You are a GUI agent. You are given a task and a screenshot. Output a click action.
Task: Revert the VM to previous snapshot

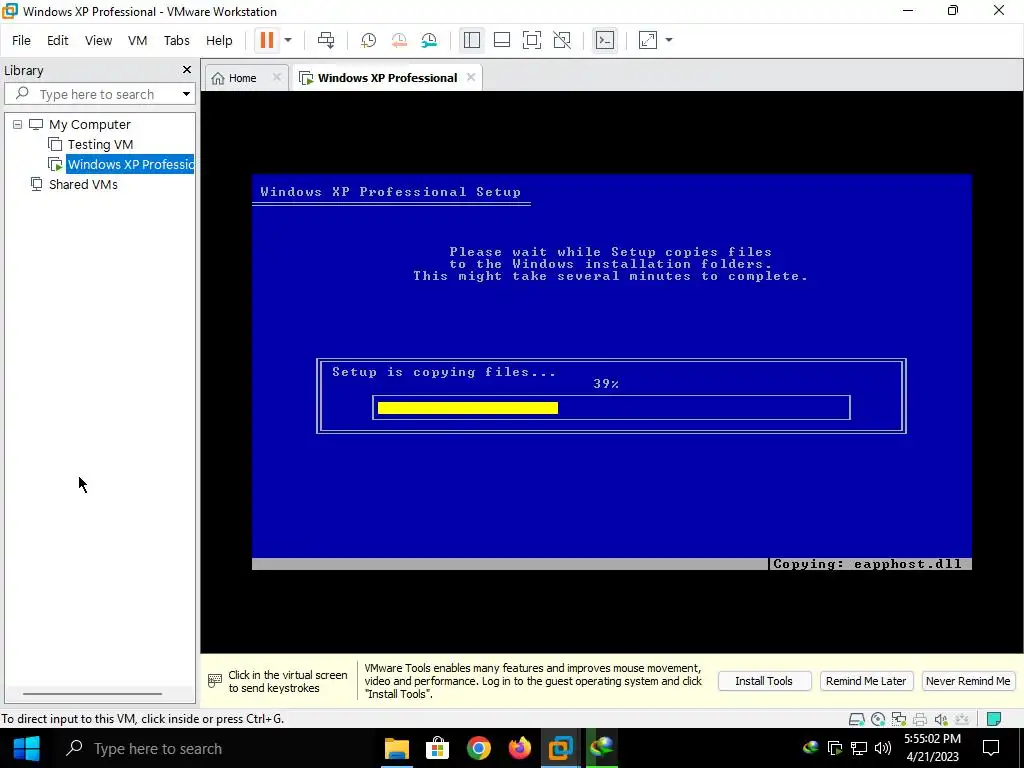pos(399,40)
